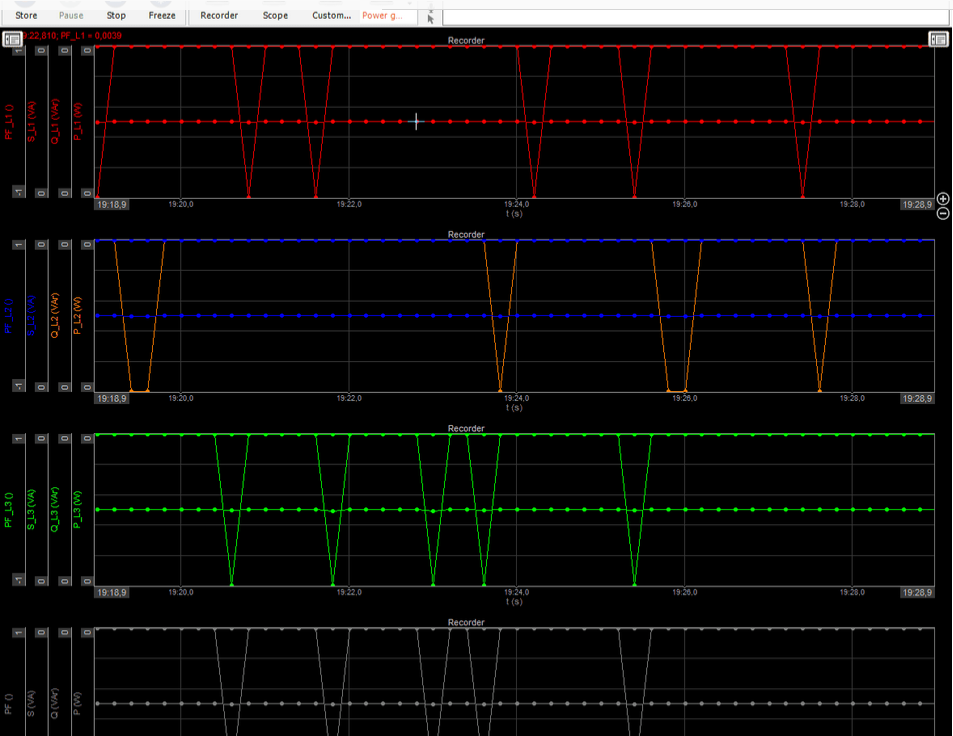Zoom out with the minus icon
This screenshot has width=953, height=736.
[943, 213]
